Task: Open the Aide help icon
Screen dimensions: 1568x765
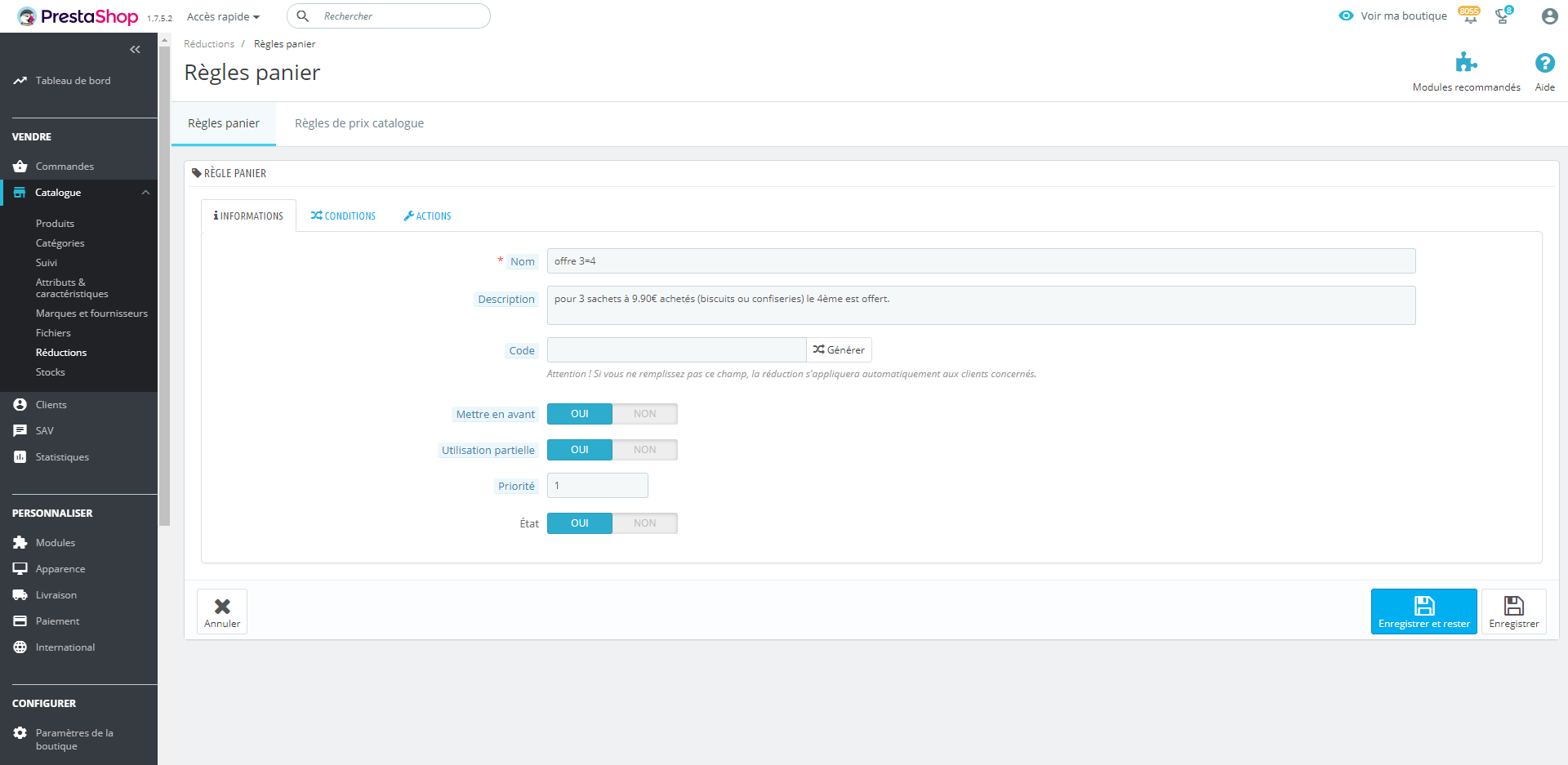Action: tap(1544, 63)
